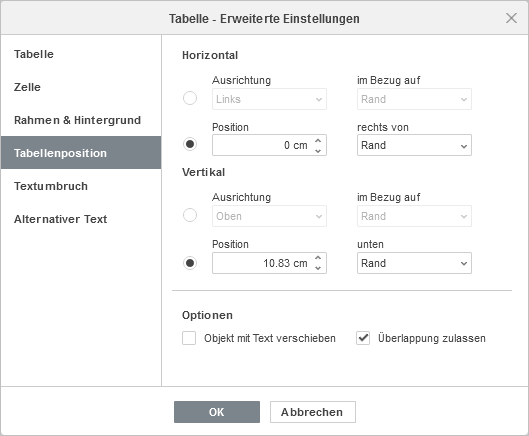Viewport: 529px width, 436px height.
Task: Decrease the horizontal position value
Action: (318, 151)
